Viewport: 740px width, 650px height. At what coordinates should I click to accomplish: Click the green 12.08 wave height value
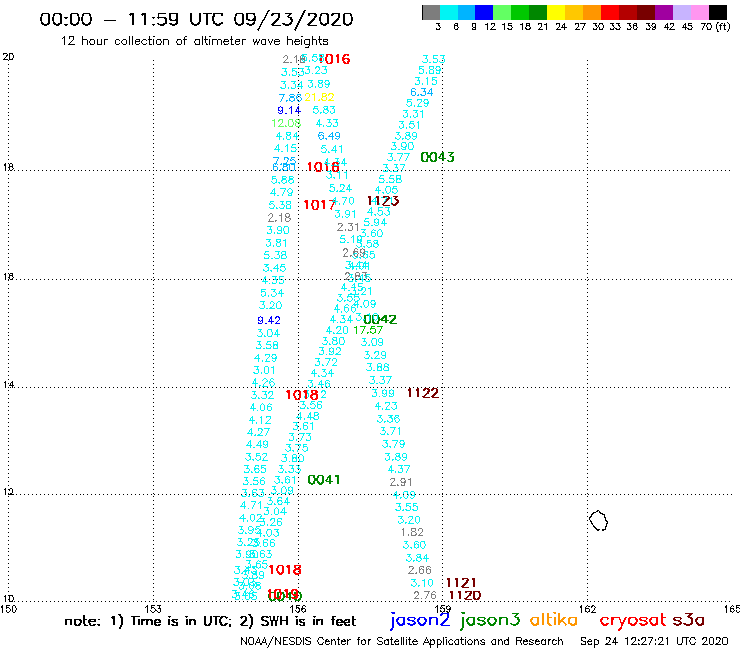pyautogui.click(x=286, y=123)
